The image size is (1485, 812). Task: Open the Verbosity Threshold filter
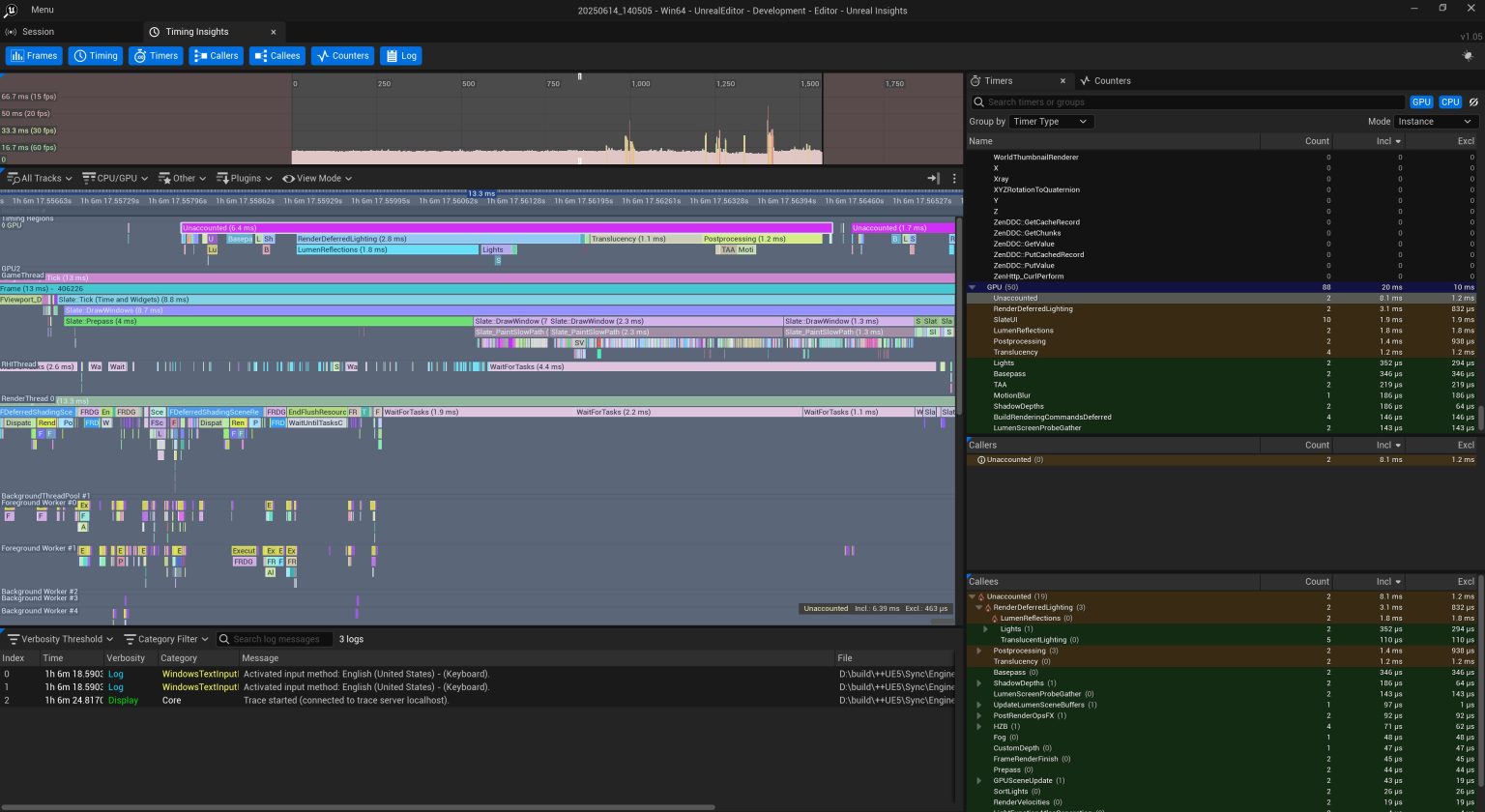tap(58, 639)
